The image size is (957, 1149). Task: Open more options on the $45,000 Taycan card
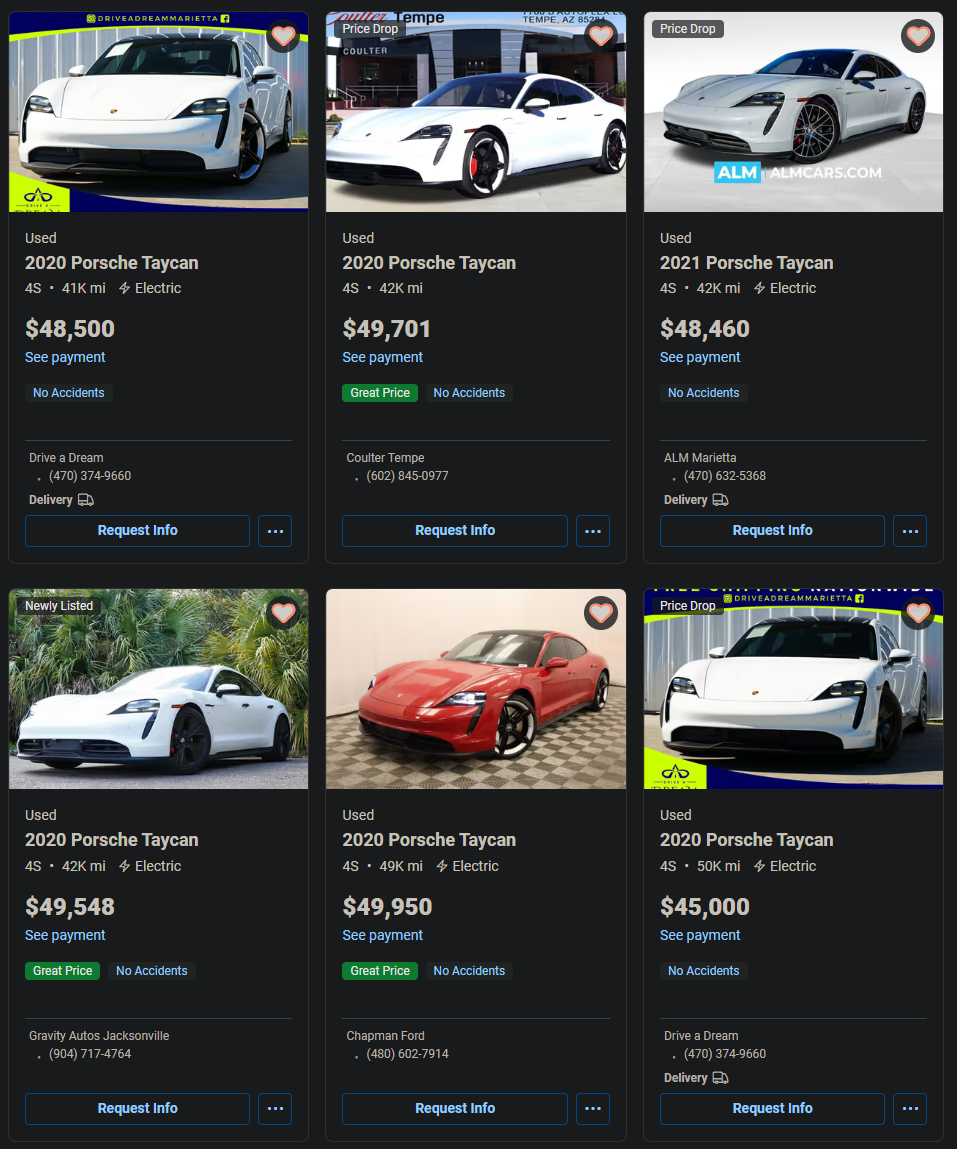click(910, 1109)
